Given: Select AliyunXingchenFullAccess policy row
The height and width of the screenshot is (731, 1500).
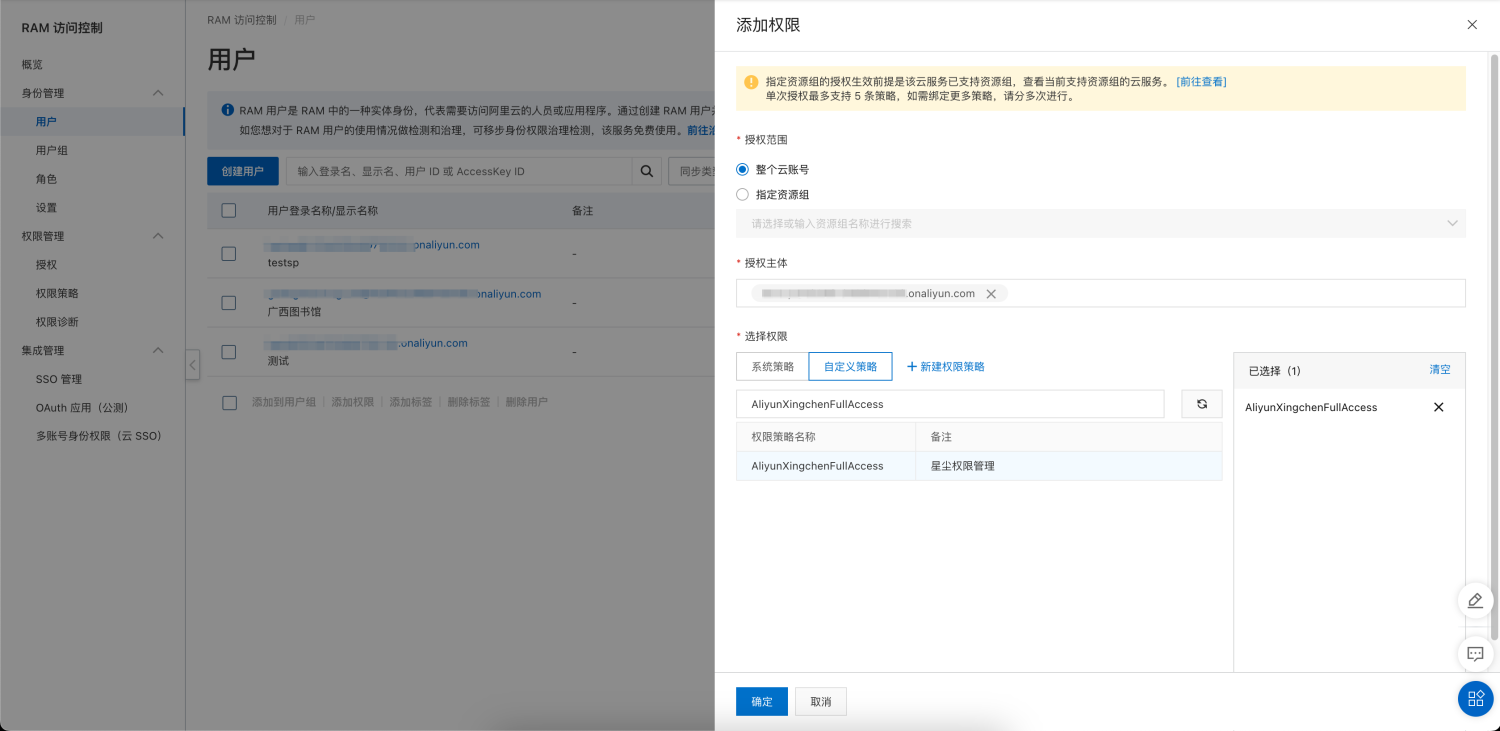Looking at the screenshot, I should pyautogui.click(x=979, y=466).
